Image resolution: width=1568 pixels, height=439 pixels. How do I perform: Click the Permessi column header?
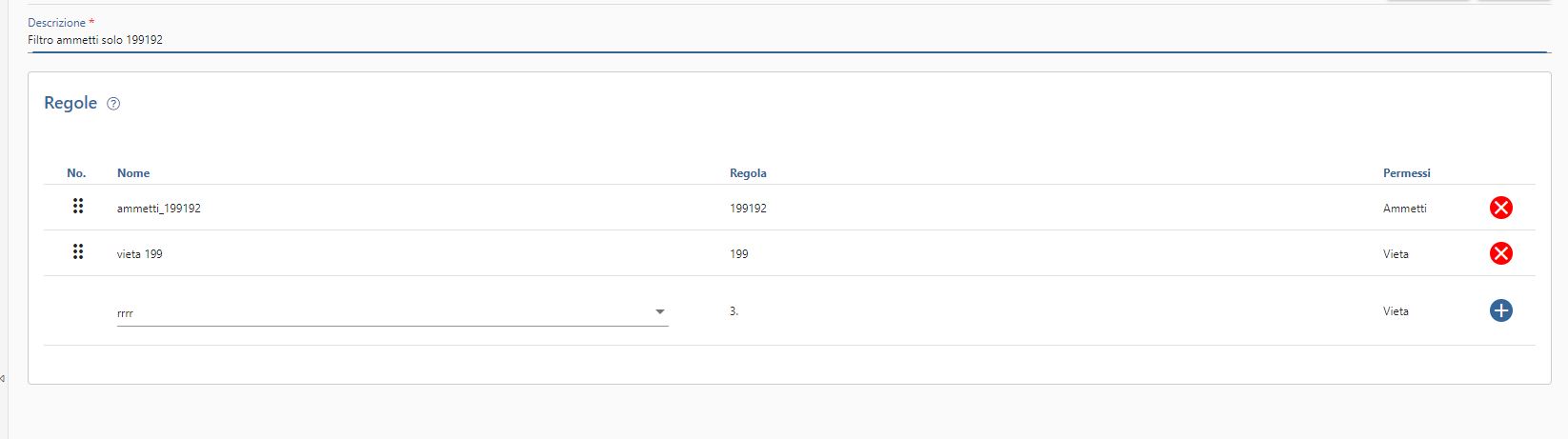[x=1407, y=173]
